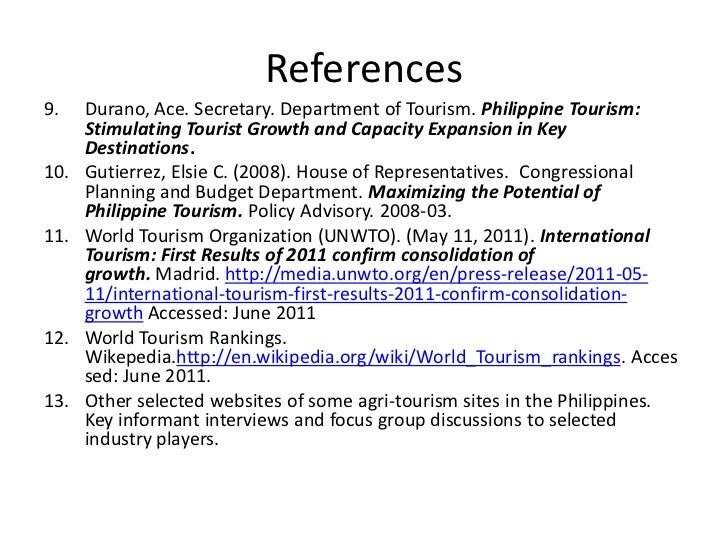Click text 'World Tourism Organization (UNWTO)'
The image size is (728, 546).
pyautogui.click(x=242, y=236)
